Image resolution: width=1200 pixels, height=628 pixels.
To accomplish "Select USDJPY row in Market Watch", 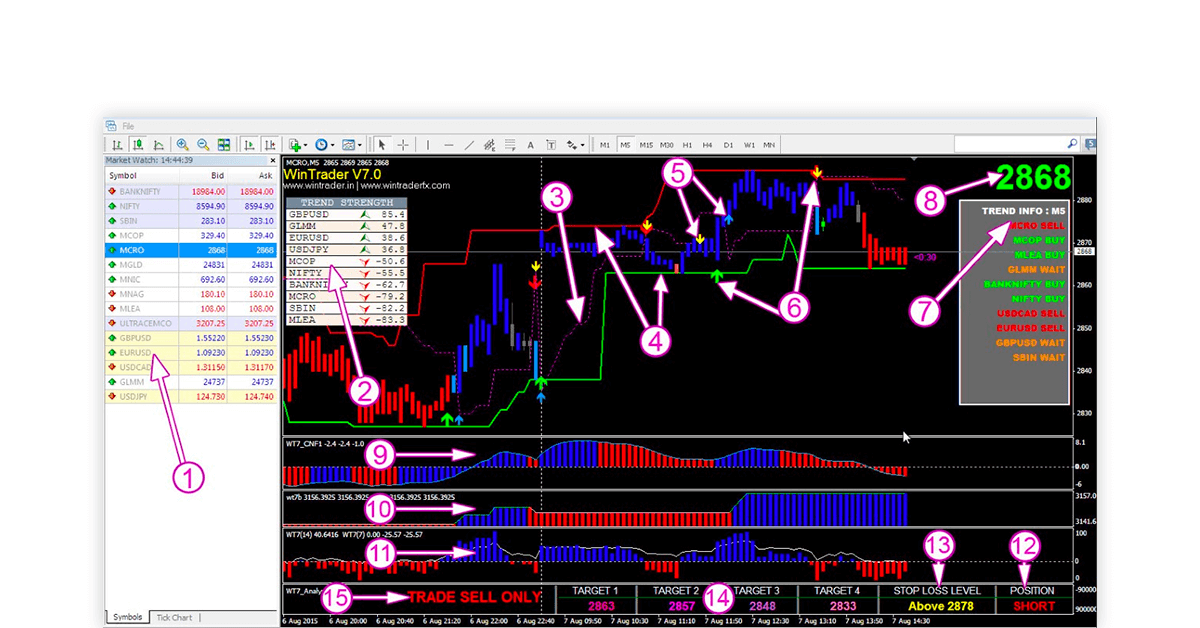I will coord(192,396).
